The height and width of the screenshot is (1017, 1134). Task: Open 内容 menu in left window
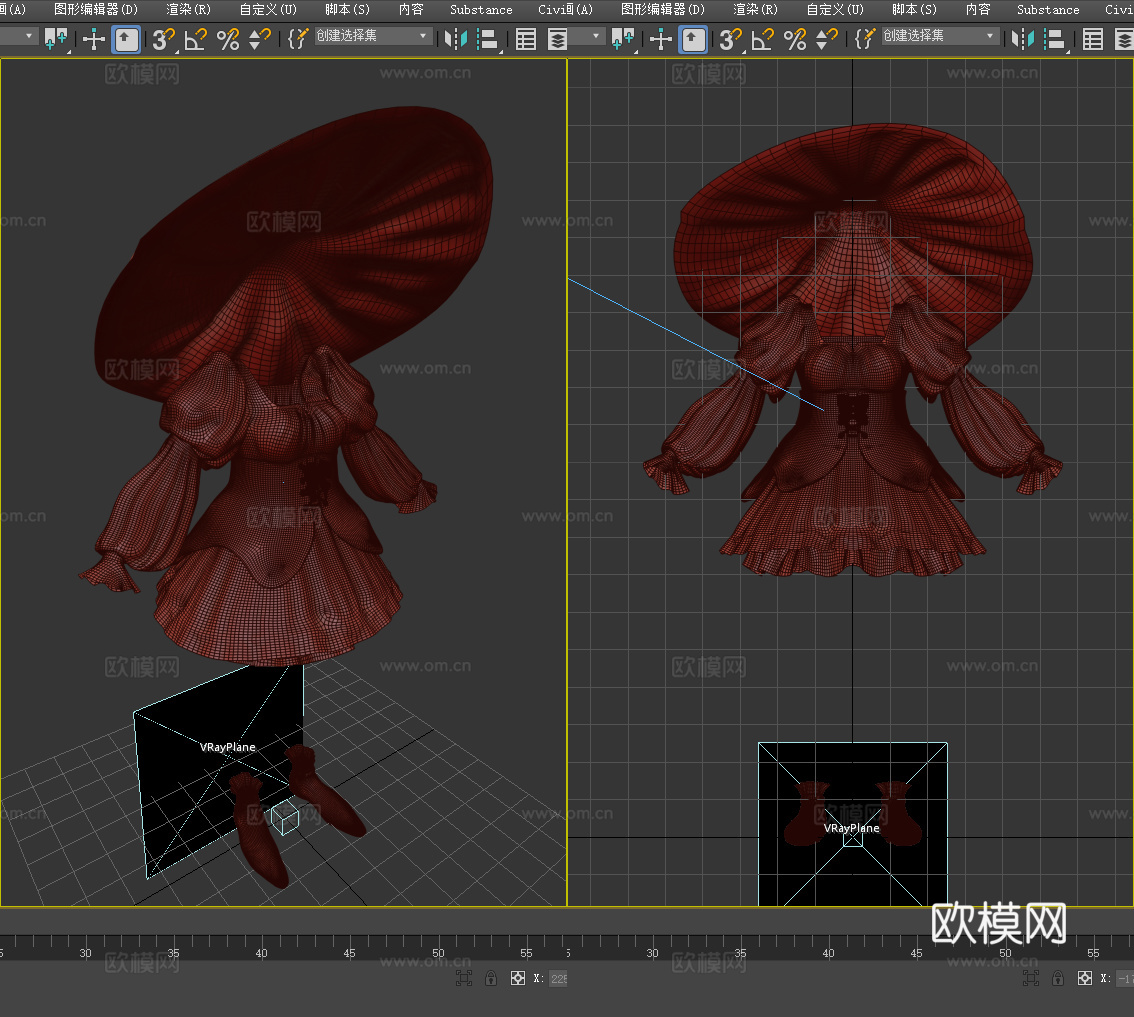411,9
